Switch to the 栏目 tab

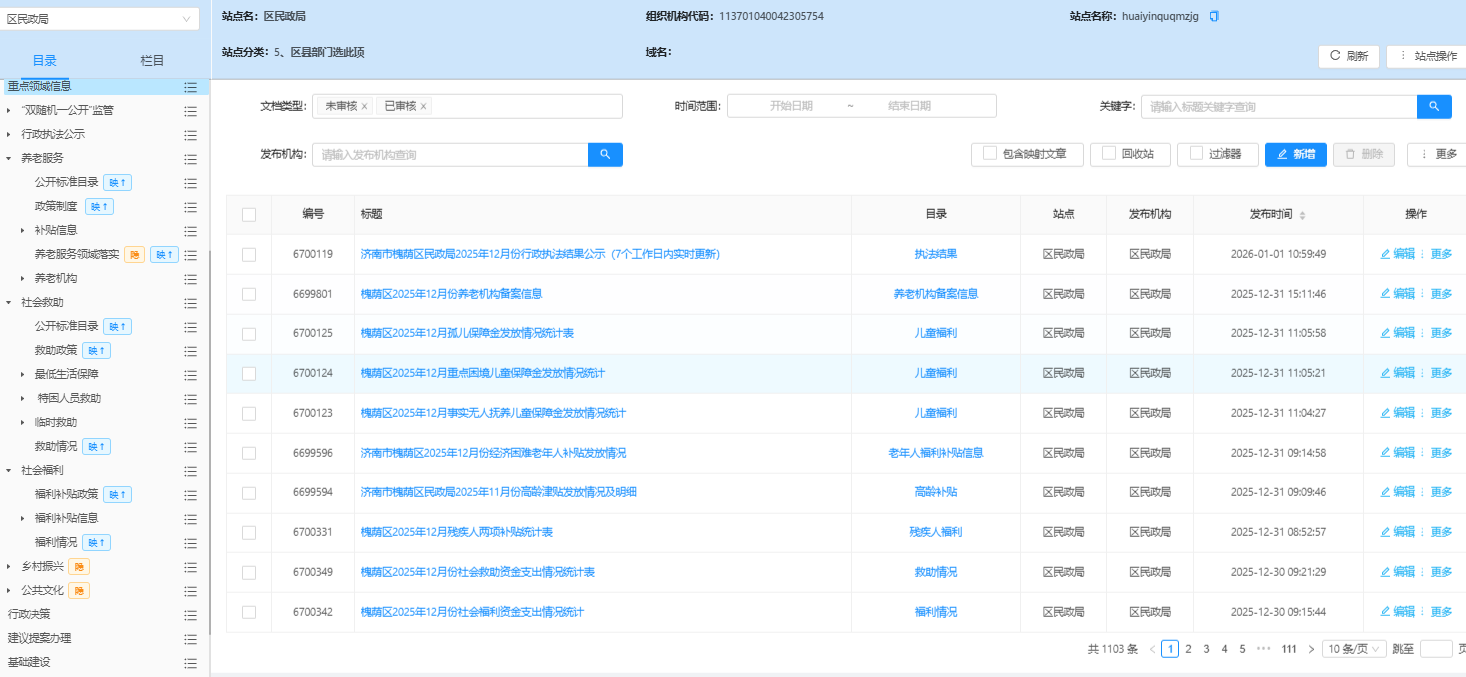click(x=152, y=60)
